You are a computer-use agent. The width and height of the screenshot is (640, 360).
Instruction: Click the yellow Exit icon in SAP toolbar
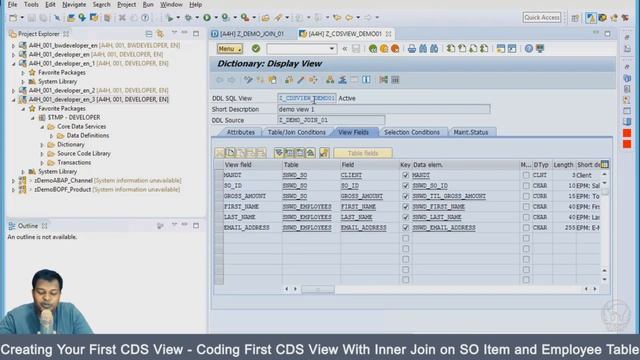384,49
